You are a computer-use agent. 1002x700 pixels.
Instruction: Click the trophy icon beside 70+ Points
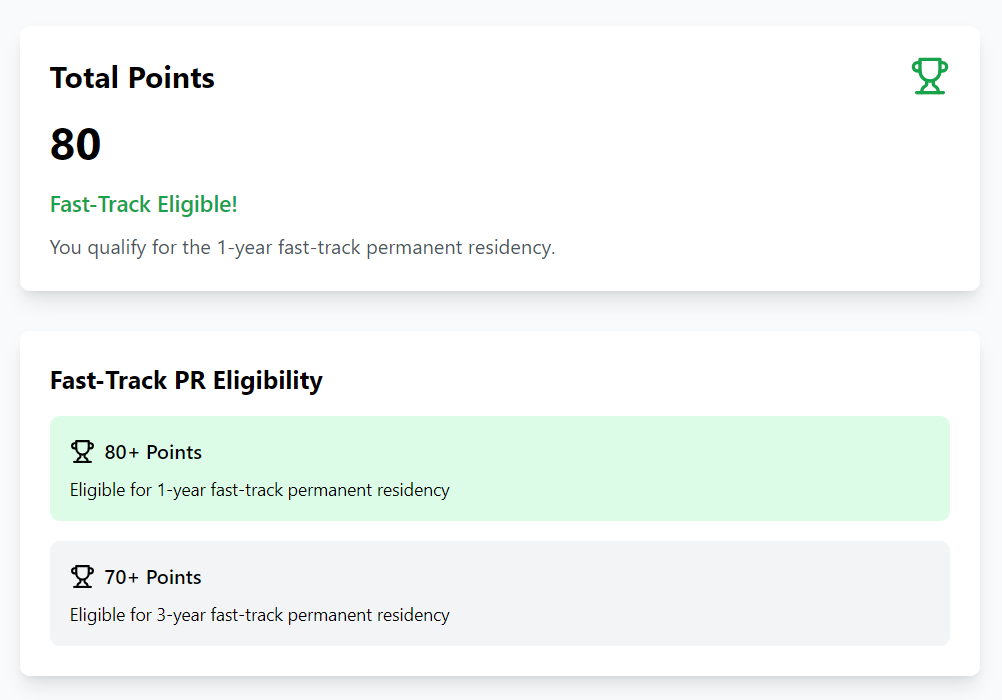82,577
